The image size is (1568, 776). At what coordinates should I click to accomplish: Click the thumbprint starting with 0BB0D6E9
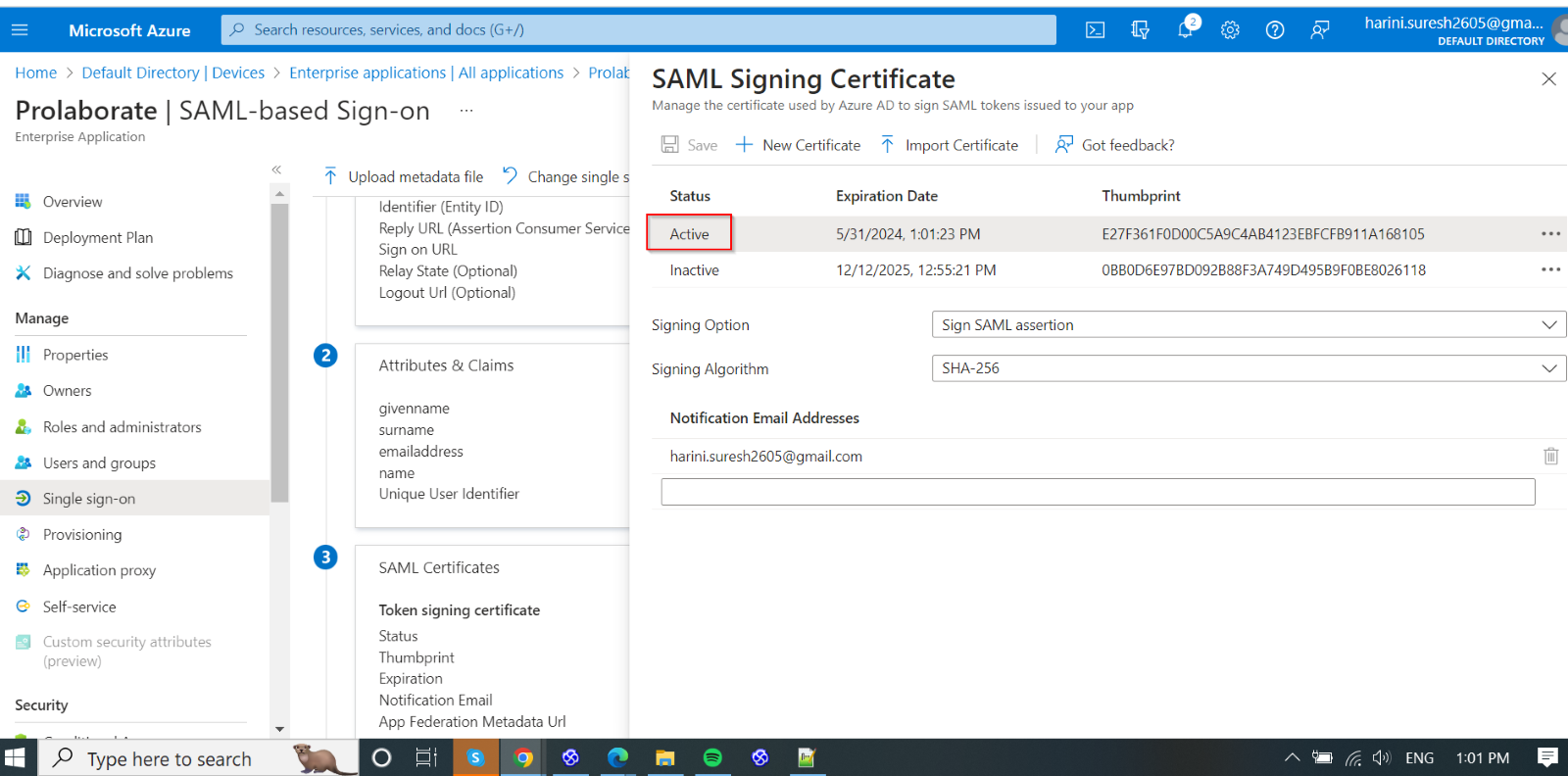point(1263,270)
